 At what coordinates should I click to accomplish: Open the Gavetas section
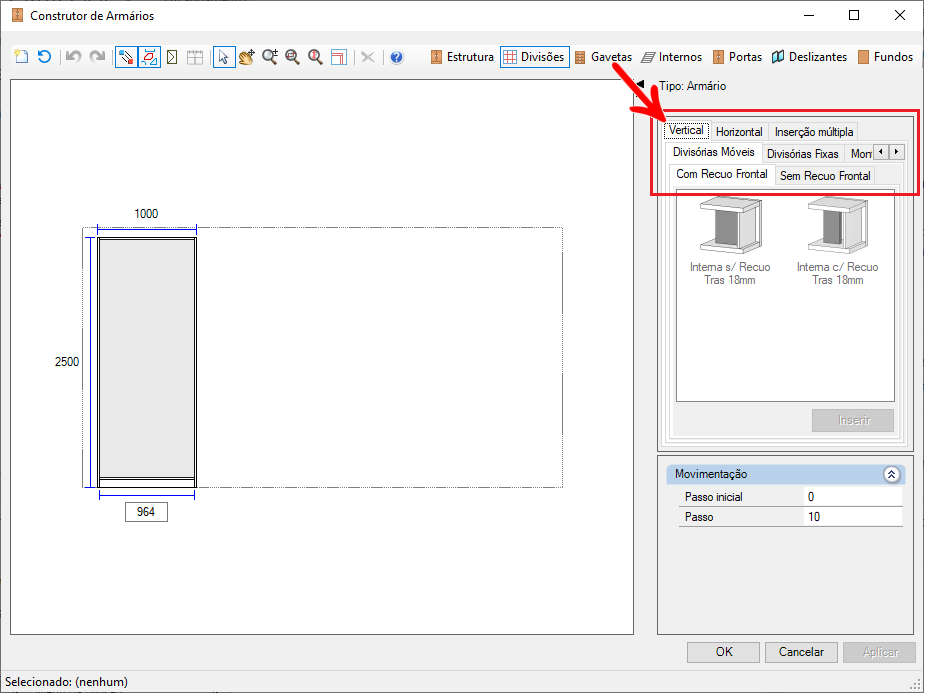click(x=603, y=57)
